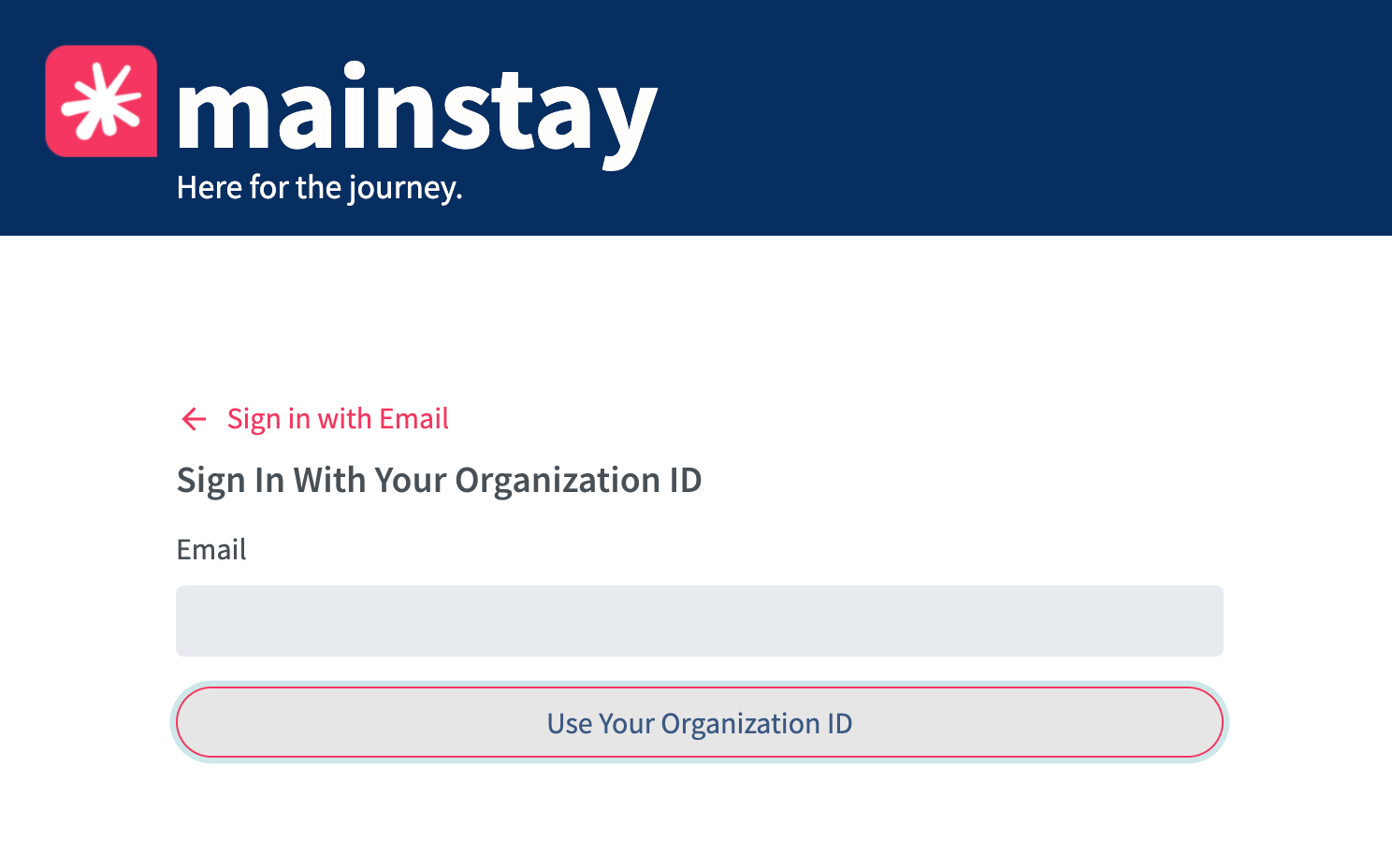Switch to signing in with Email
The image size is (1392, 868).
(338, 419)
